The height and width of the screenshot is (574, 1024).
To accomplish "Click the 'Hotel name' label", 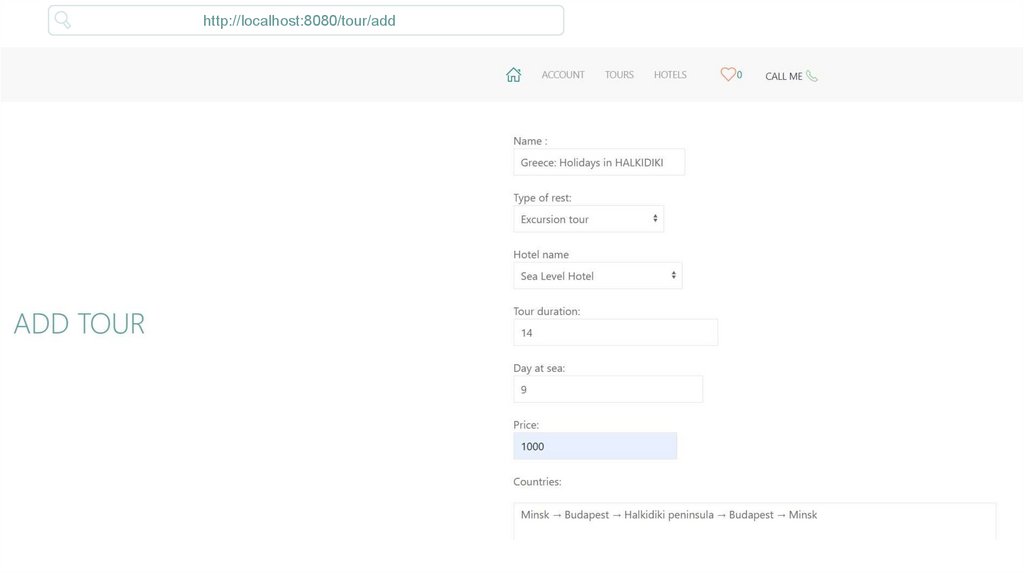I will tap(541, 255).
